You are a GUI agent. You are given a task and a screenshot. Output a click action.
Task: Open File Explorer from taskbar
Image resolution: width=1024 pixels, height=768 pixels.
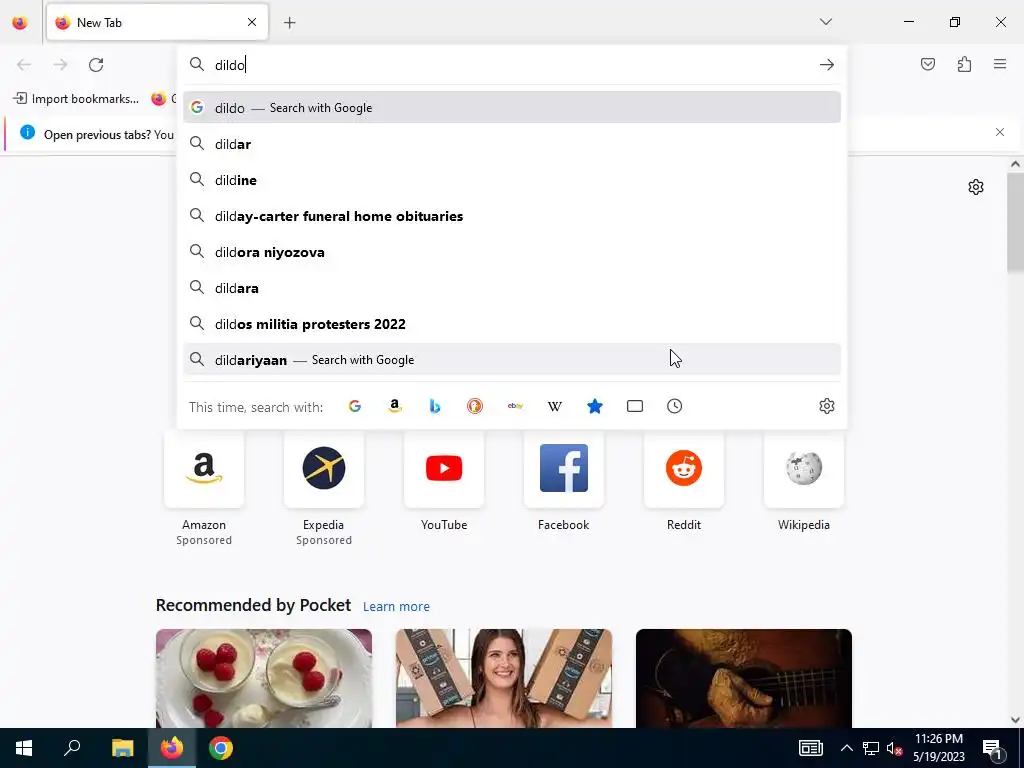click(122, 748)
